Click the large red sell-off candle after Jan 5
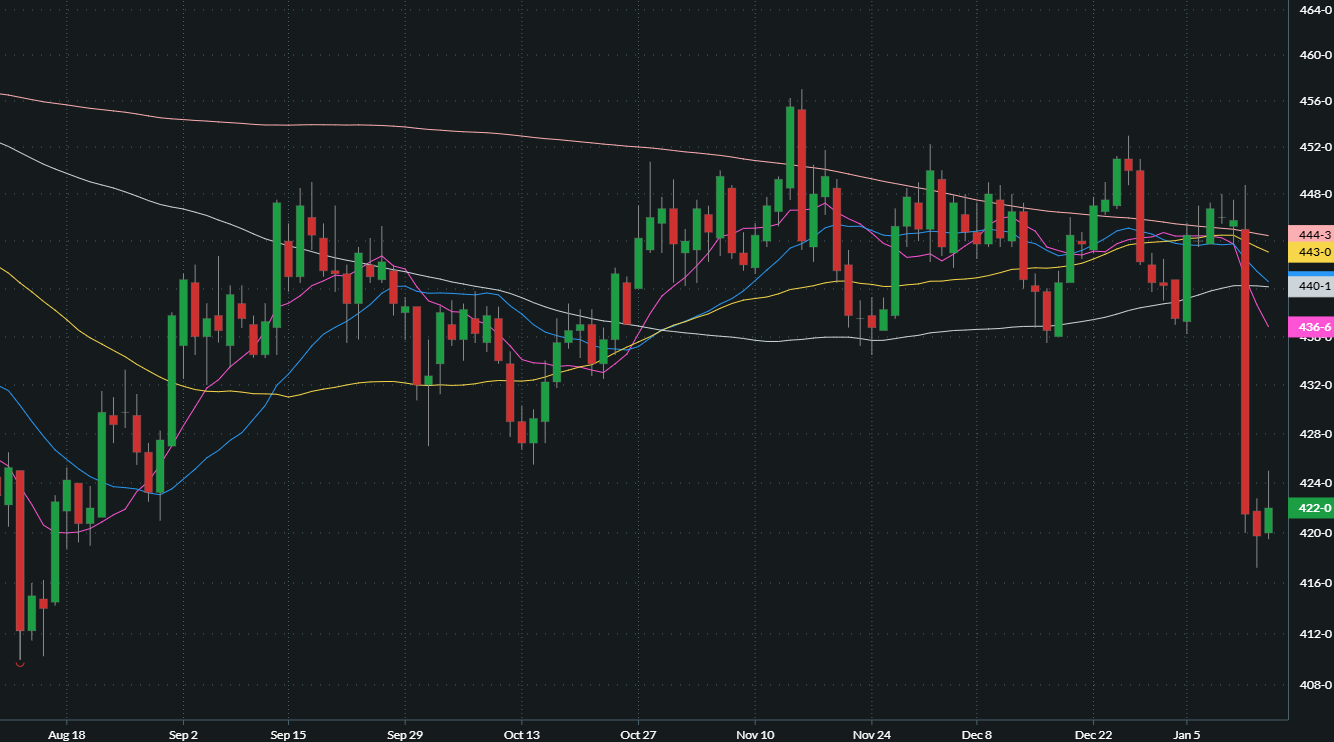1334x742 pixels. [x=1245, y=370]
